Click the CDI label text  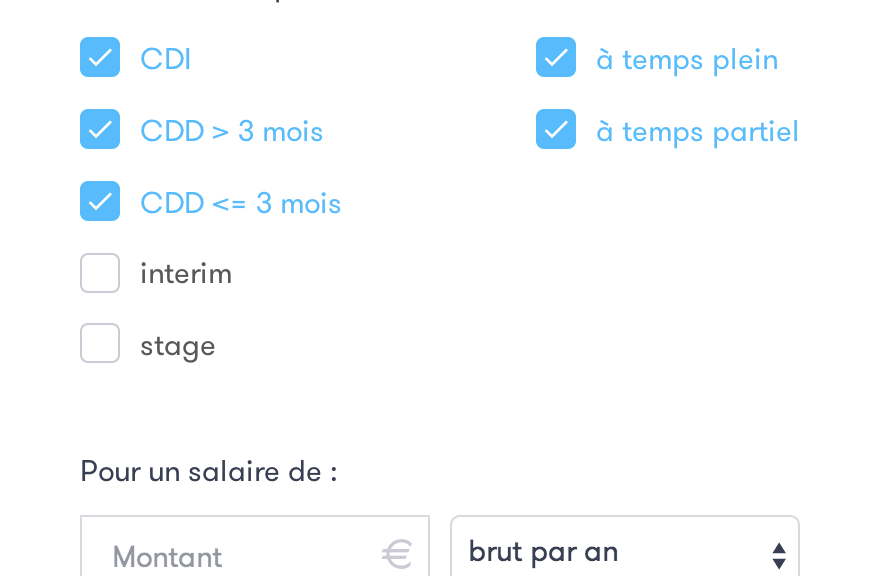coord(166,59)
